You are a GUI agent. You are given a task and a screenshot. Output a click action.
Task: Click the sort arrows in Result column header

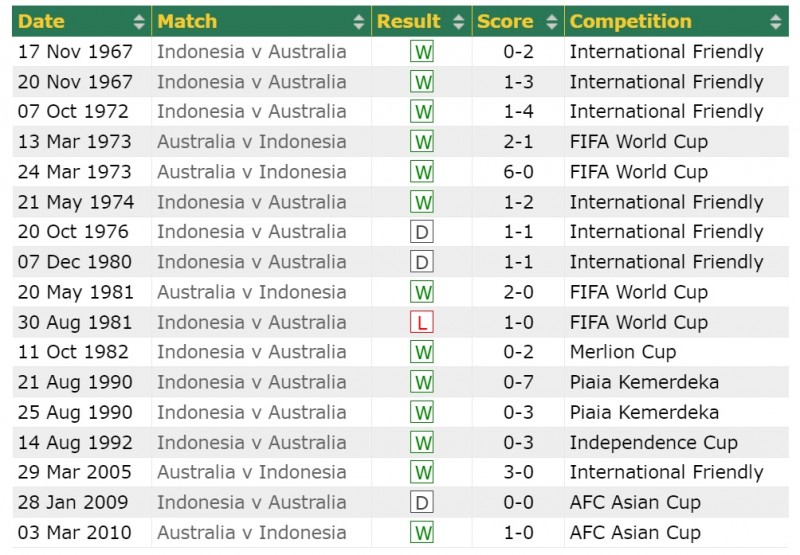coord(459,21)
